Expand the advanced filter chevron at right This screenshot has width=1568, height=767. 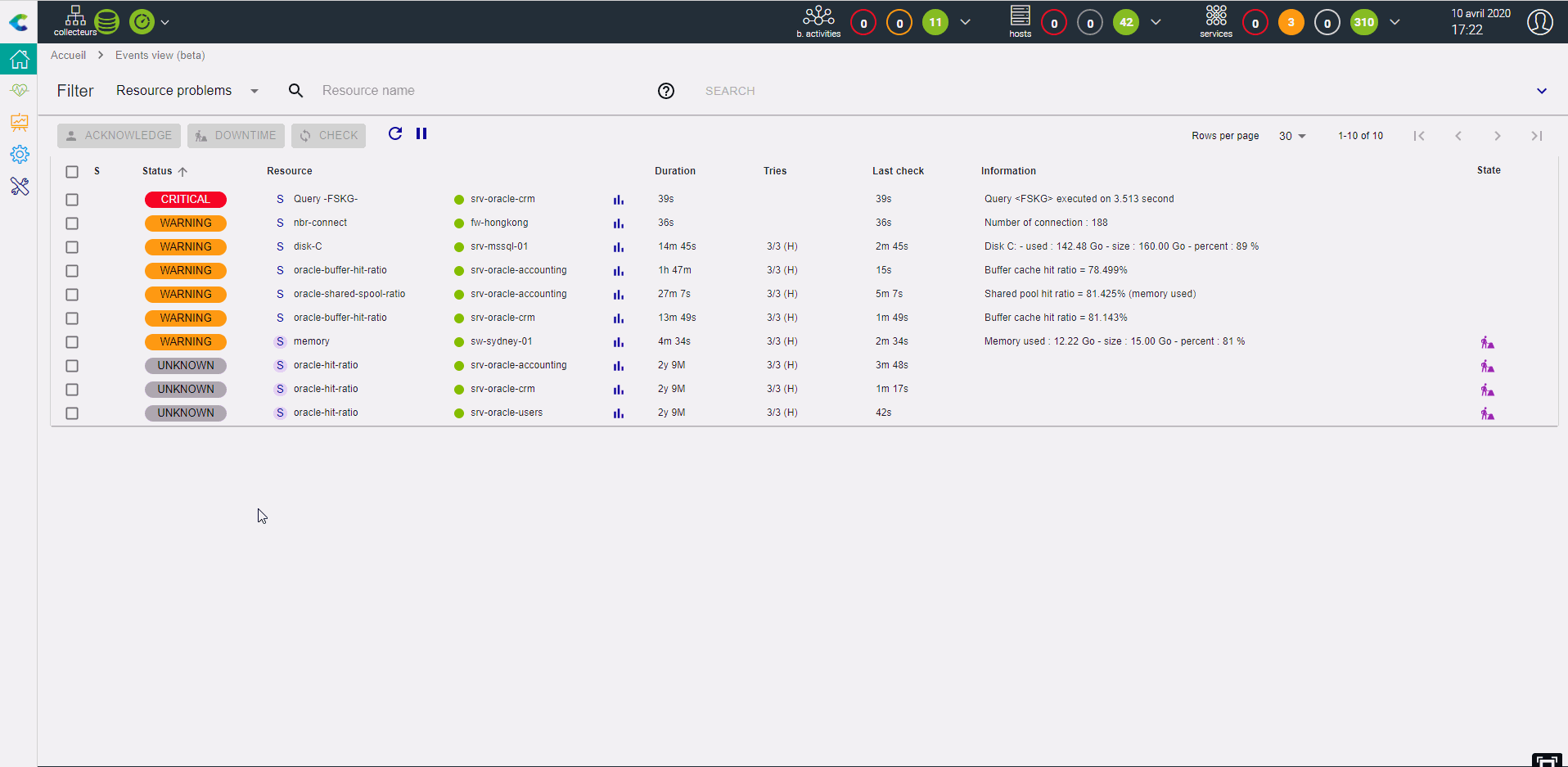point(1541,91)
